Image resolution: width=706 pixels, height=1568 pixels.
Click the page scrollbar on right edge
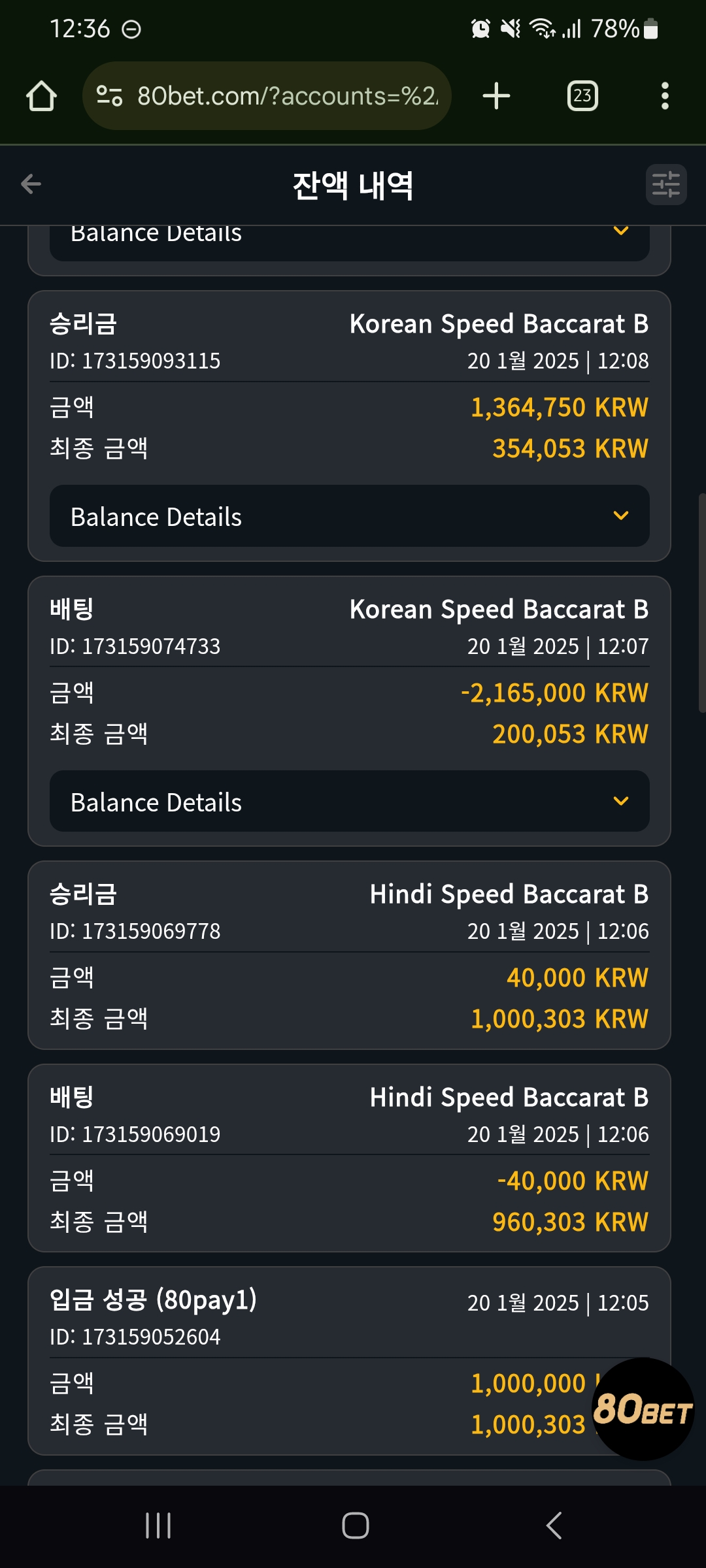tap(702, 603)
